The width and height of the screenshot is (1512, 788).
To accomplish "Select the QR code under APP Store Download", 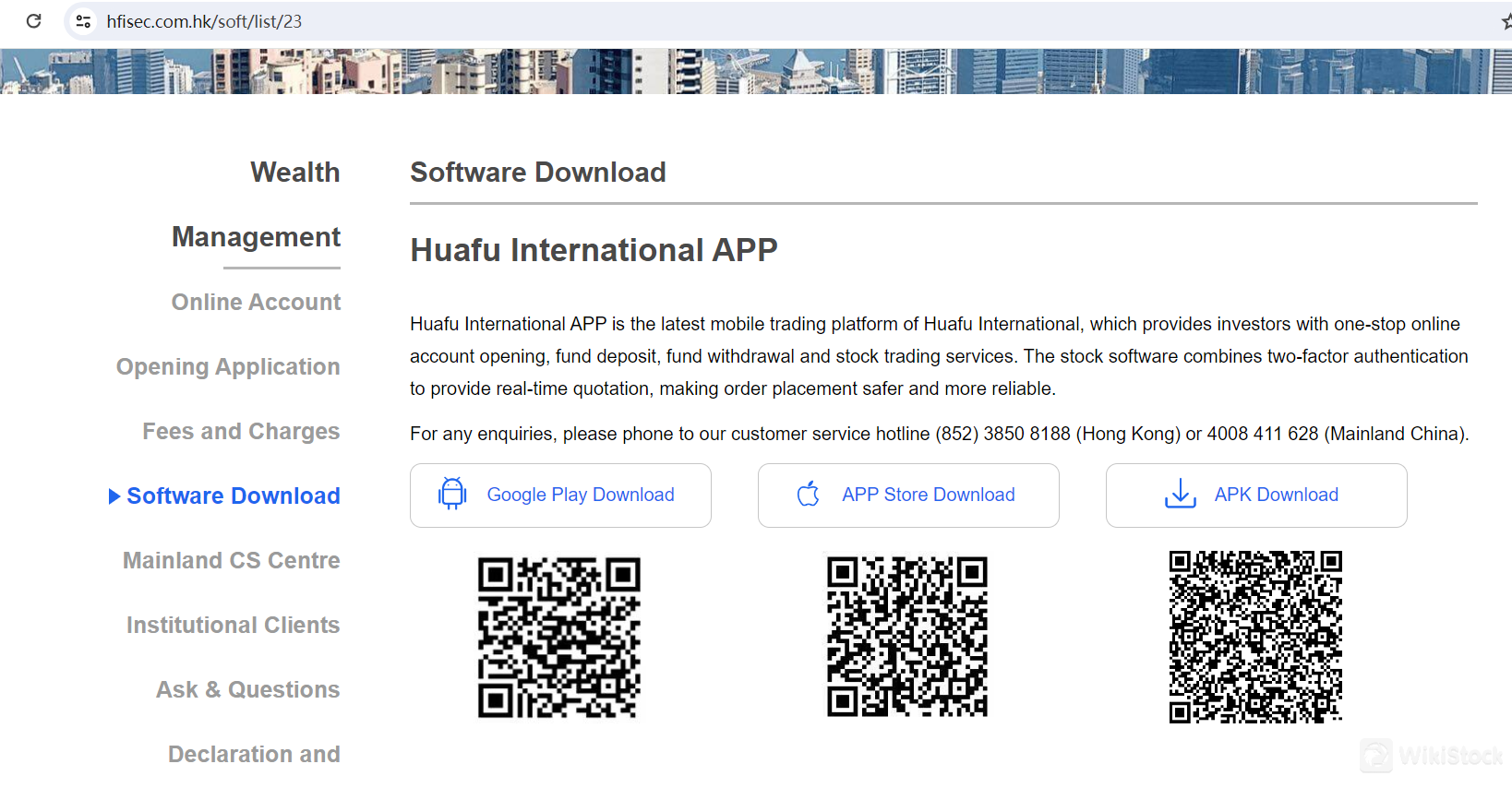I will click(907, 637).
